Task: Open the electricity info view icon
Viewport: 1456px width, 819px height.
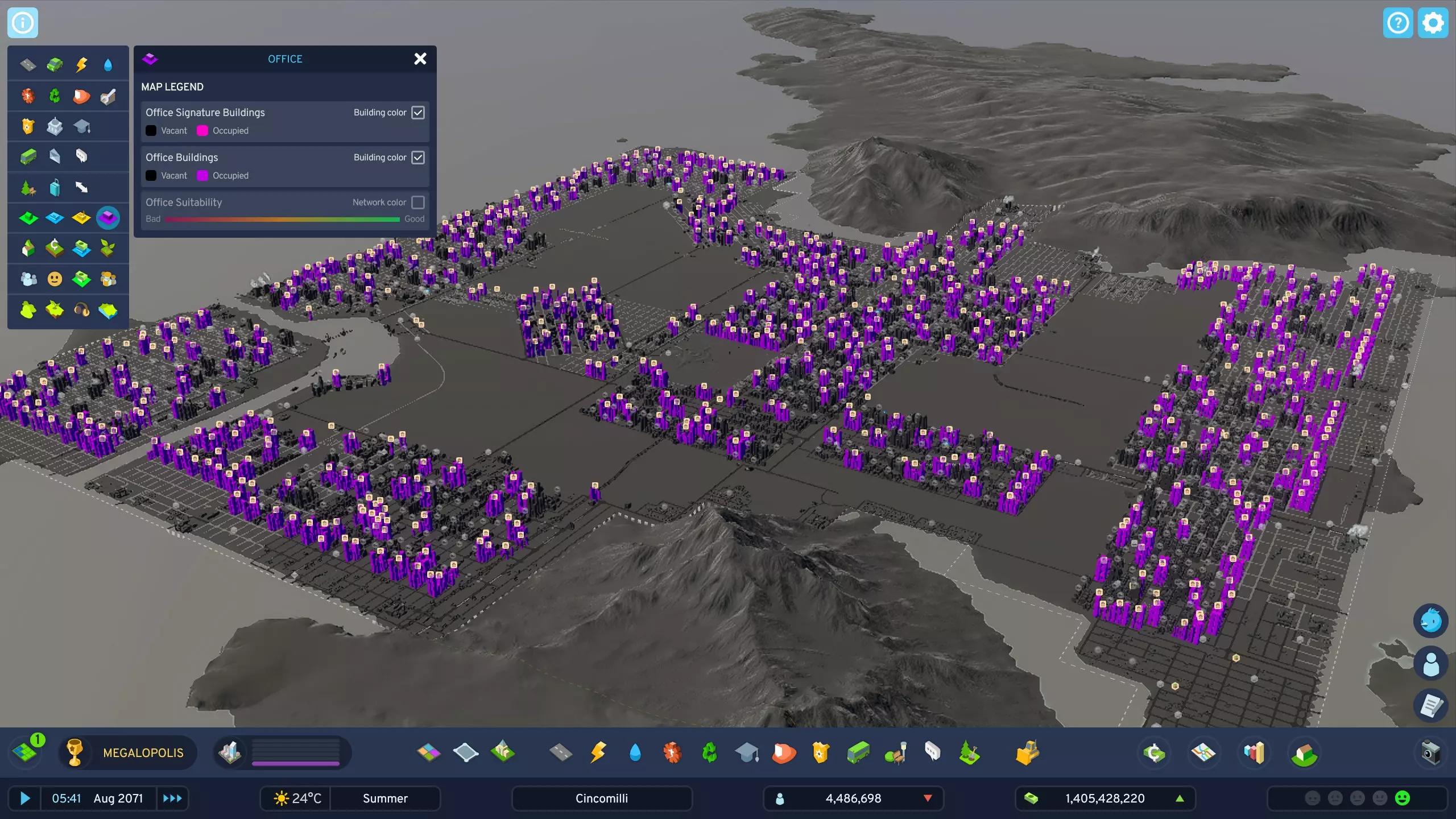Action: [81, 65]
